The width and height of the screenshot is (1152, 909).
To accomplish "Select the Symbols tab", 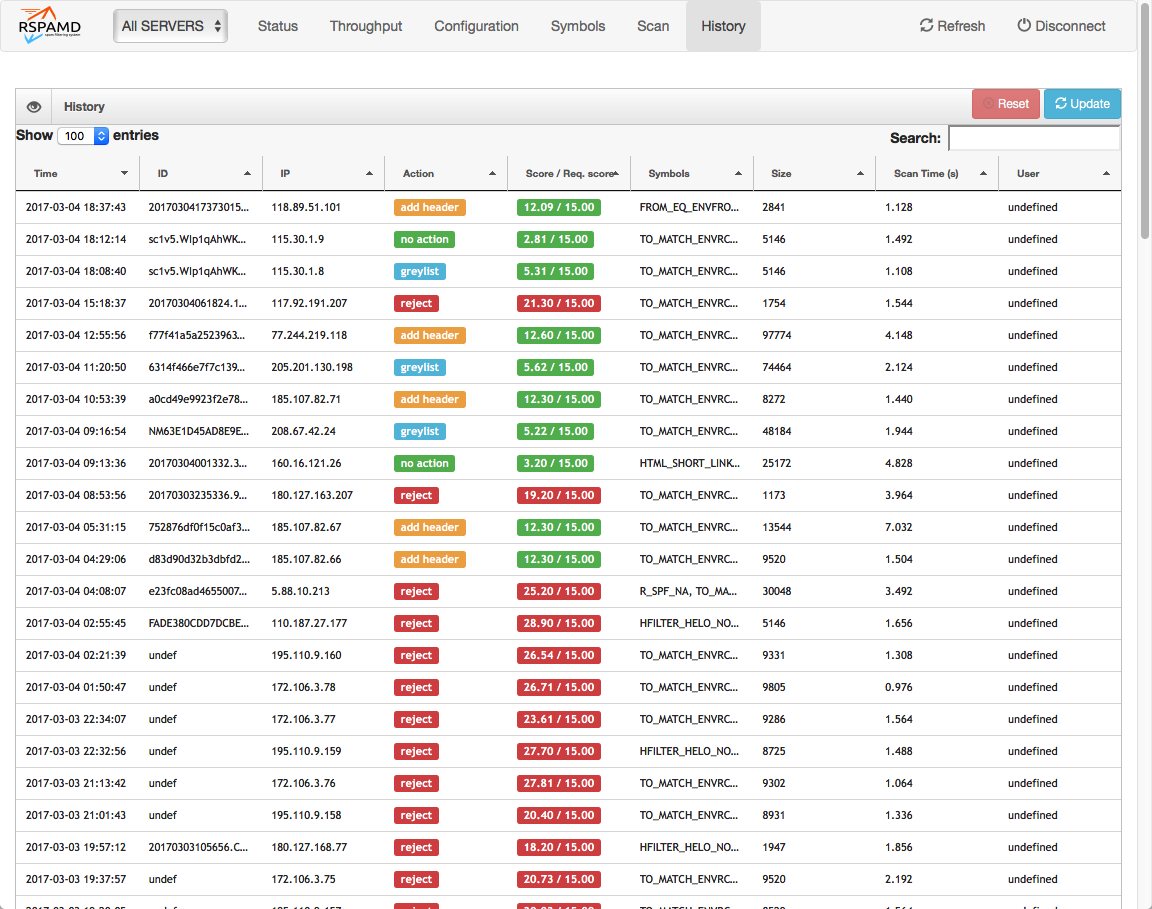I will [x=578, y=26].
